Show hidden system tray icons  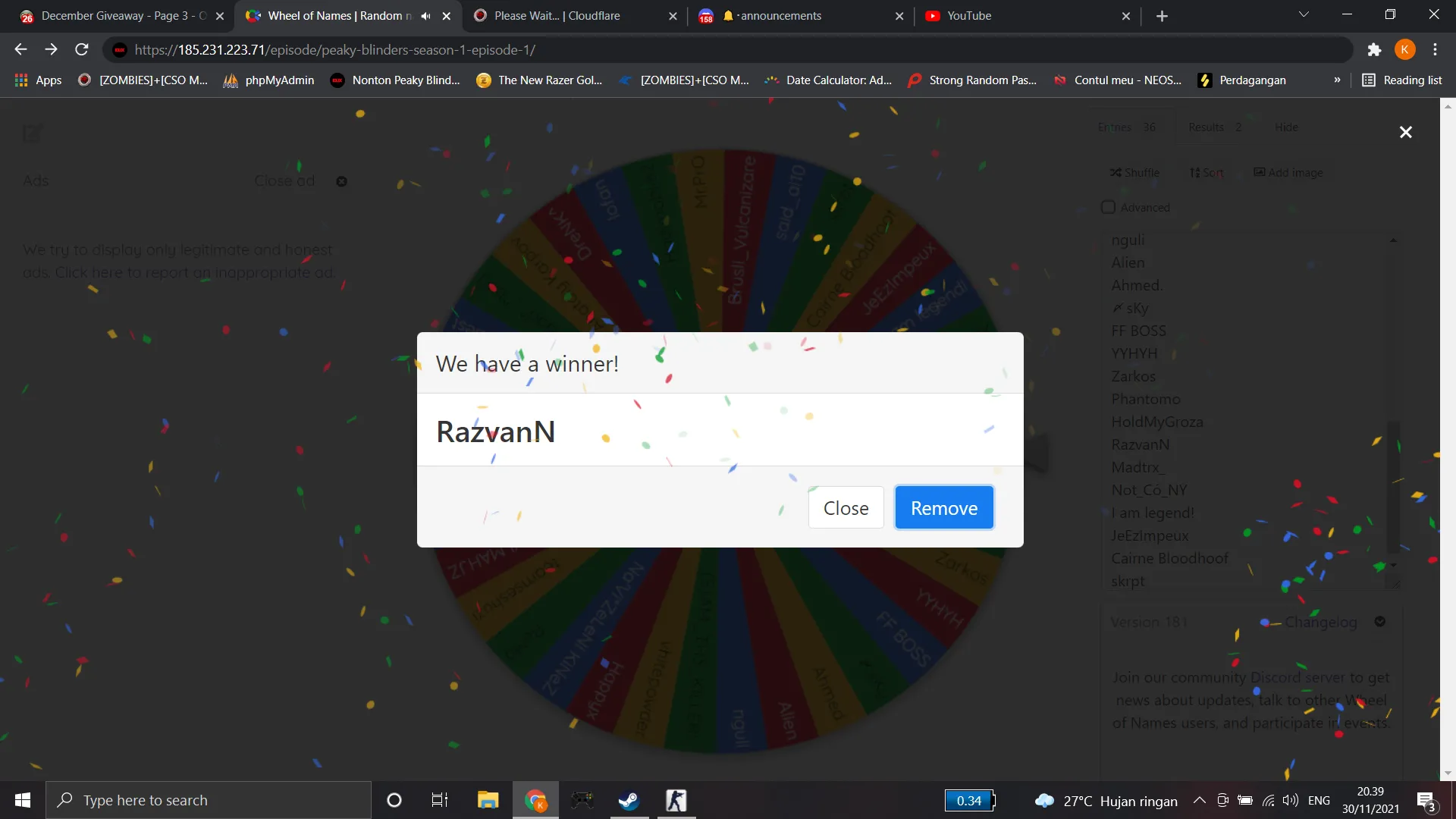pyautogui.click(x=1199, y=800)
